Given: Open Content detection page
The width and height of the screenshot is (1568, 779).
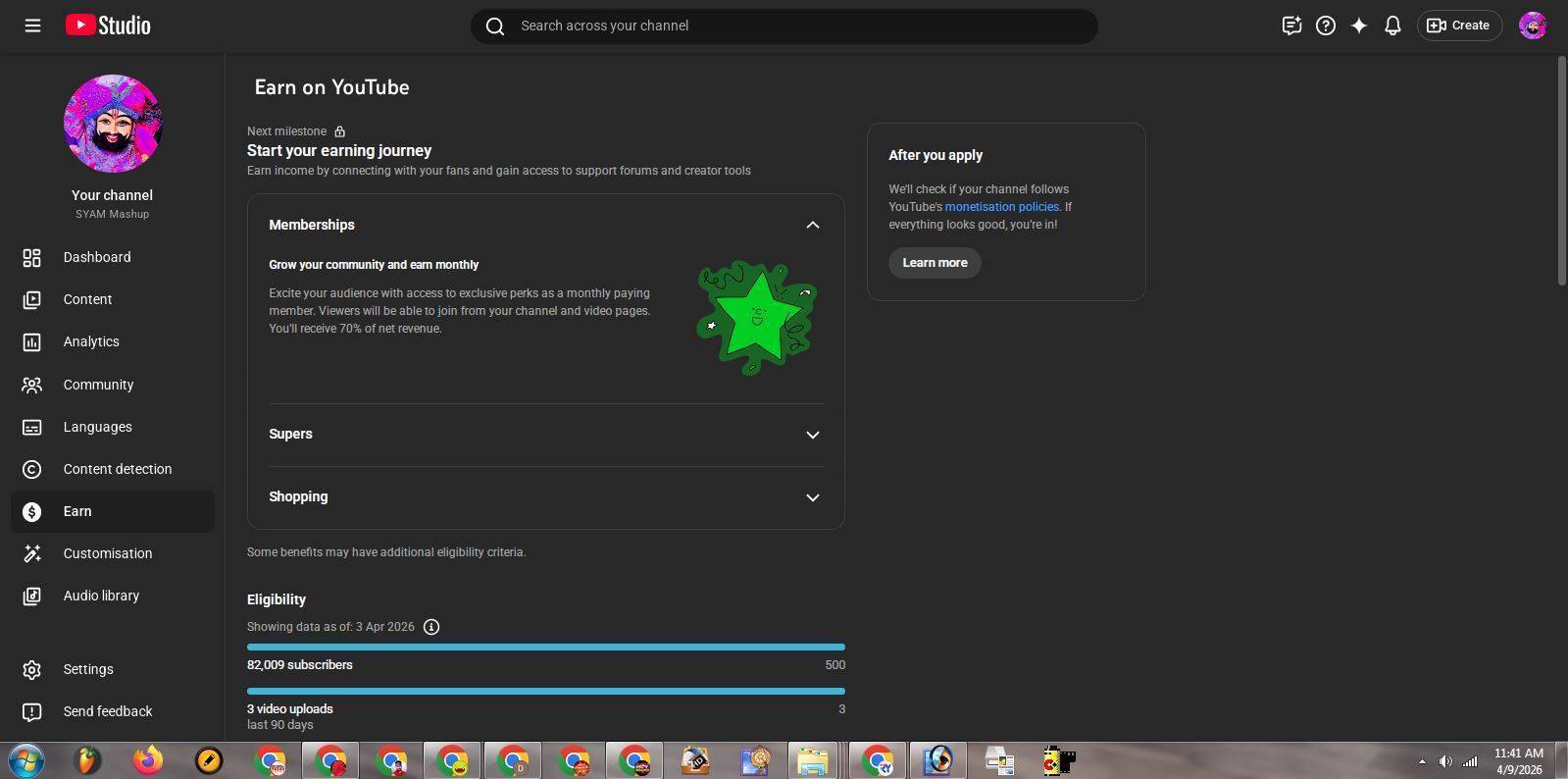Looking at the screenshot, I should [117, 469].
